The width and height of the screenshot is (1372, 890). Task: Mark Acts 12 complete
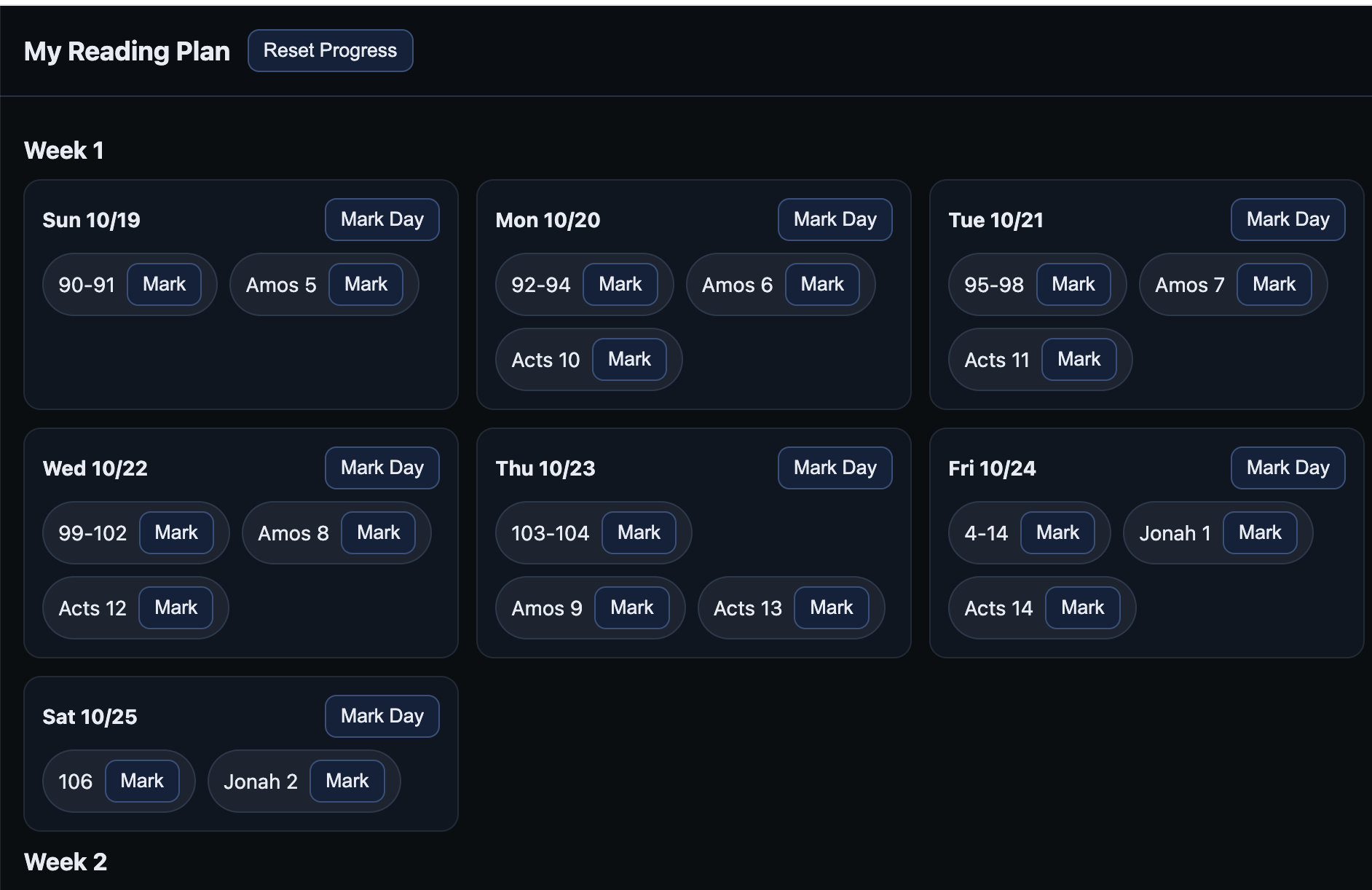click(x=176, y=607)
